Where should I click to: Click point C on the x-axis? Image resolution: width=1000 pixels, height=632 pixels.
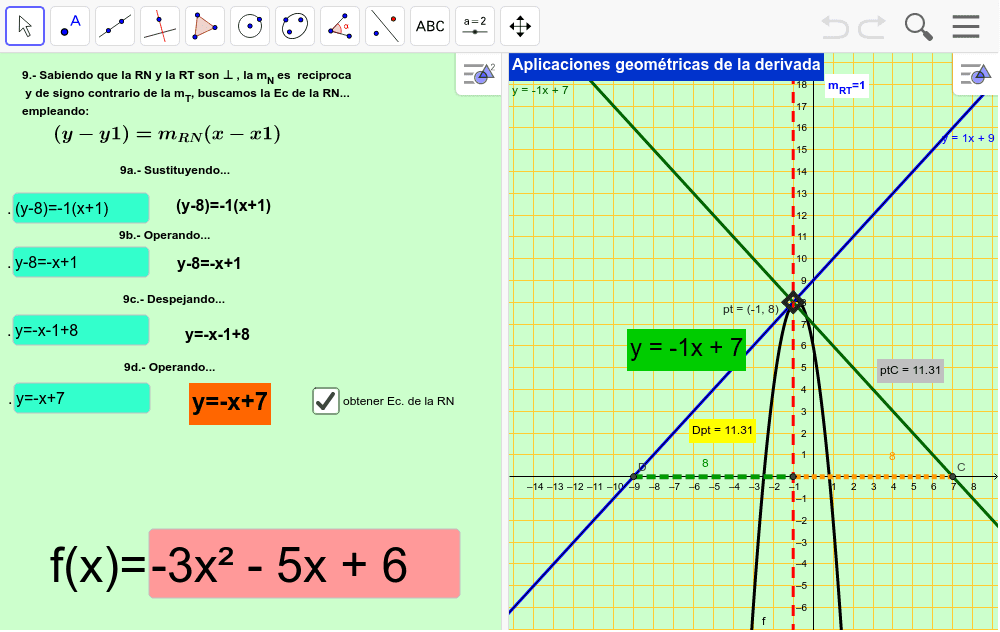point(952,476)
